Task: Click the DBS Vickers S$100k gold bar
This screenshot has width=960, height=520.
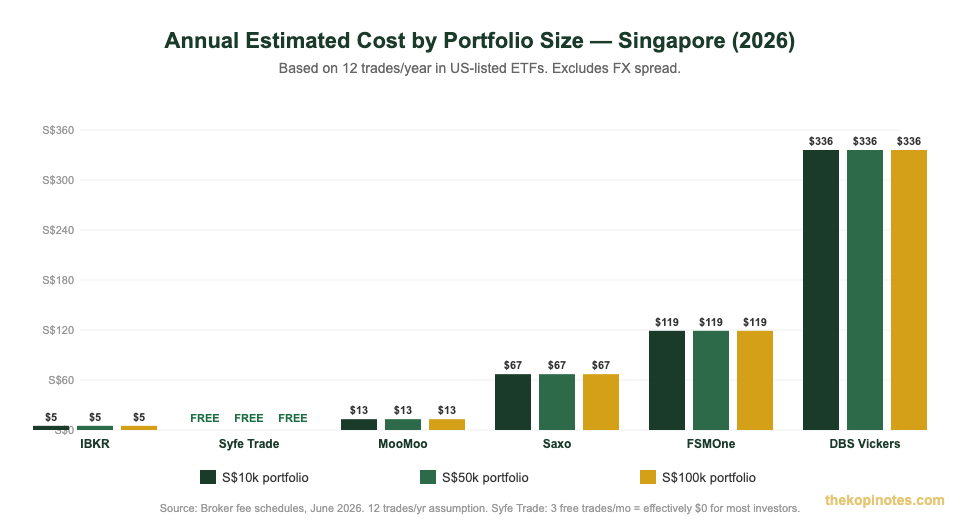Action: (909, 290)
